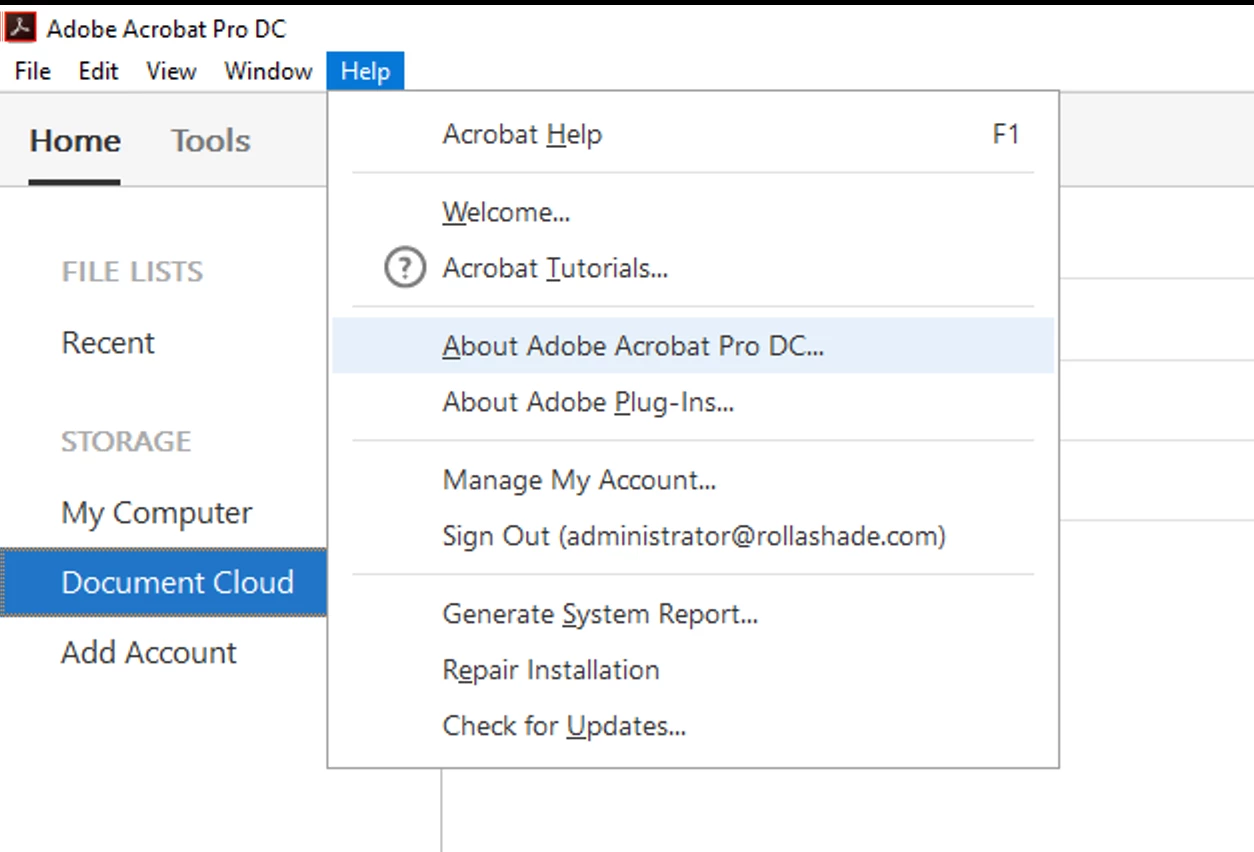Close the open Help menu
Screen dimensions: 1254x852
coord(365,71)
